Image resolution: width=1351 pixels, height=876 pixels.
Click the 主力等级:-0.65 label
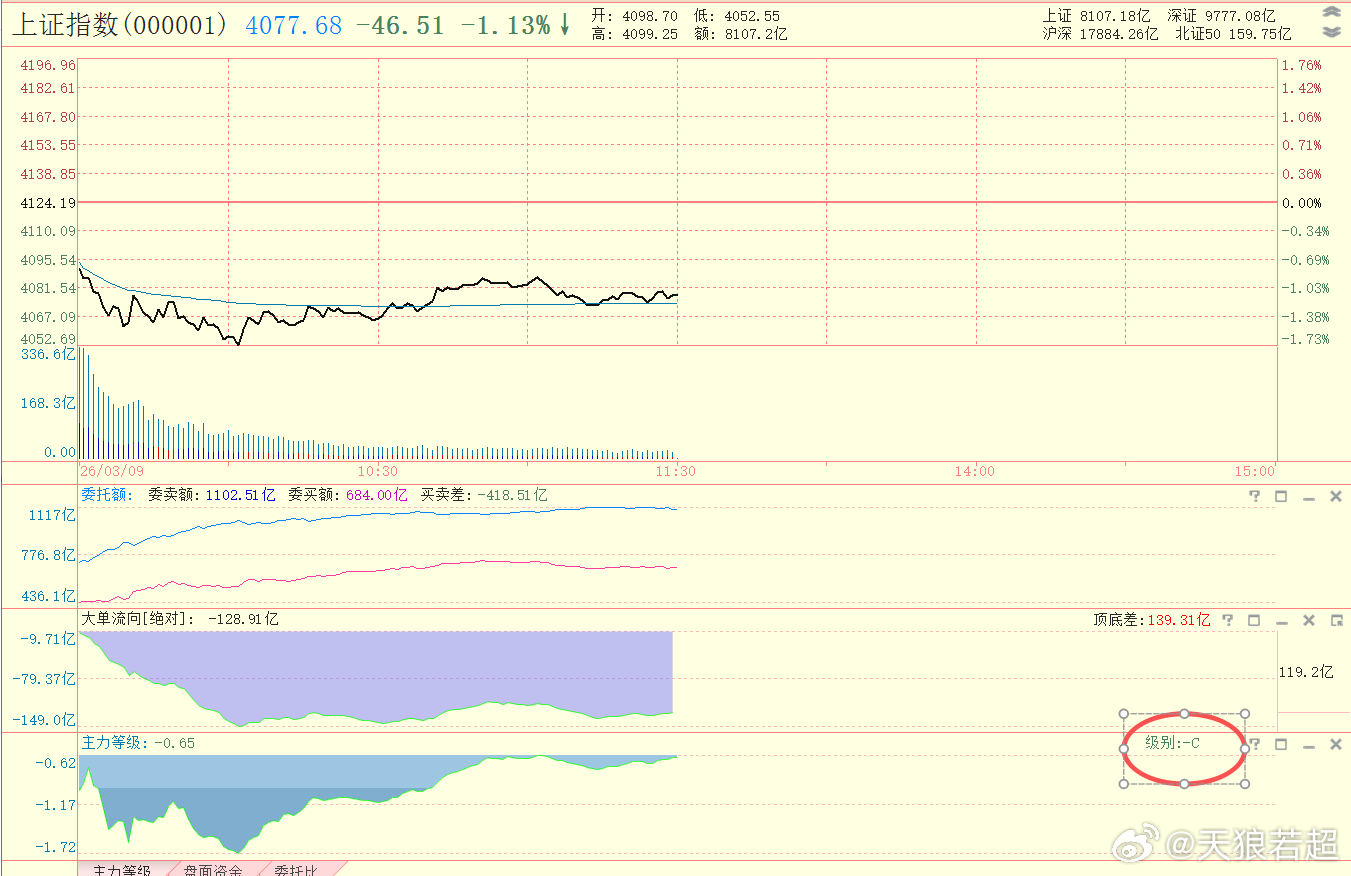click(138, 743)
